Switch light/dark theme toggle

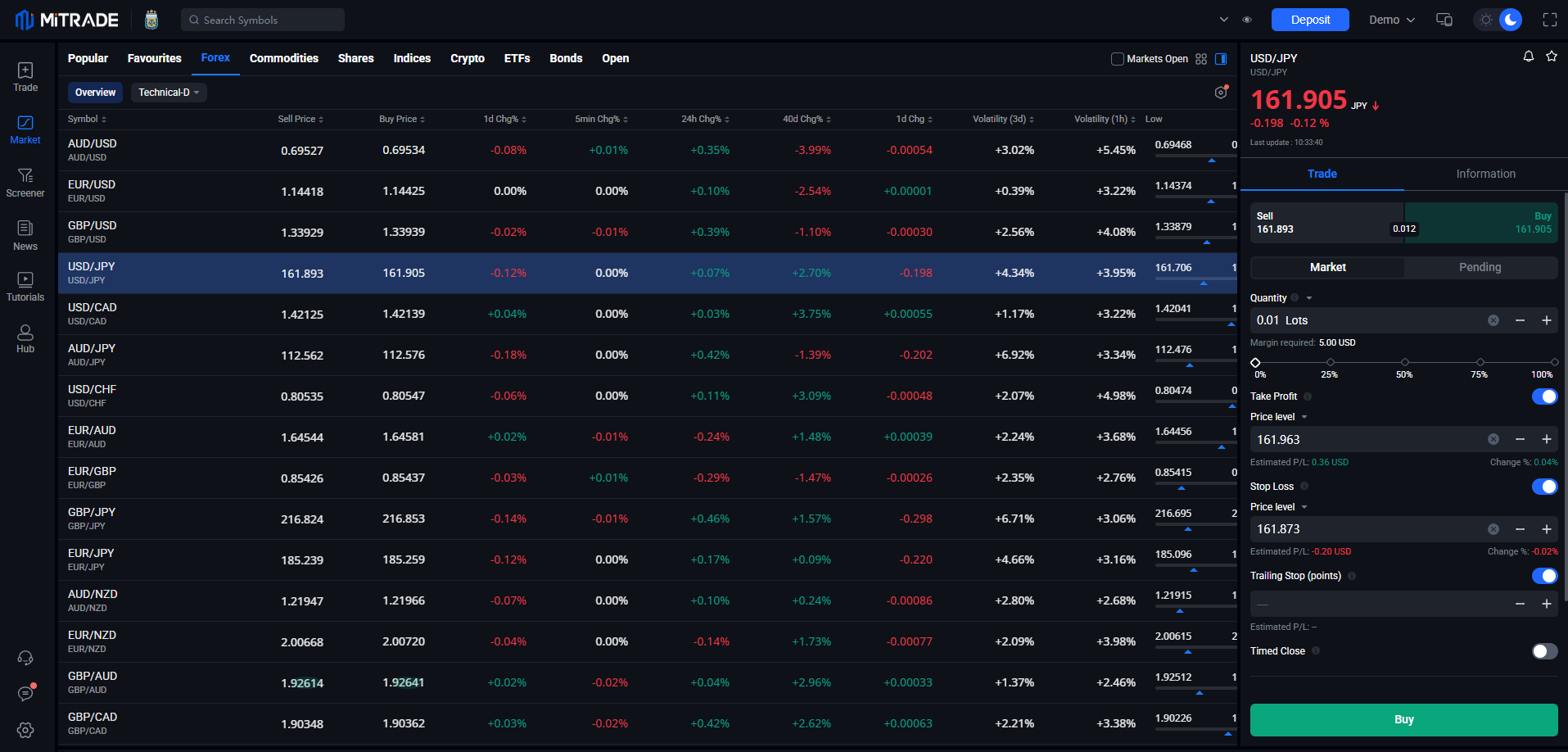[1498, 20]
